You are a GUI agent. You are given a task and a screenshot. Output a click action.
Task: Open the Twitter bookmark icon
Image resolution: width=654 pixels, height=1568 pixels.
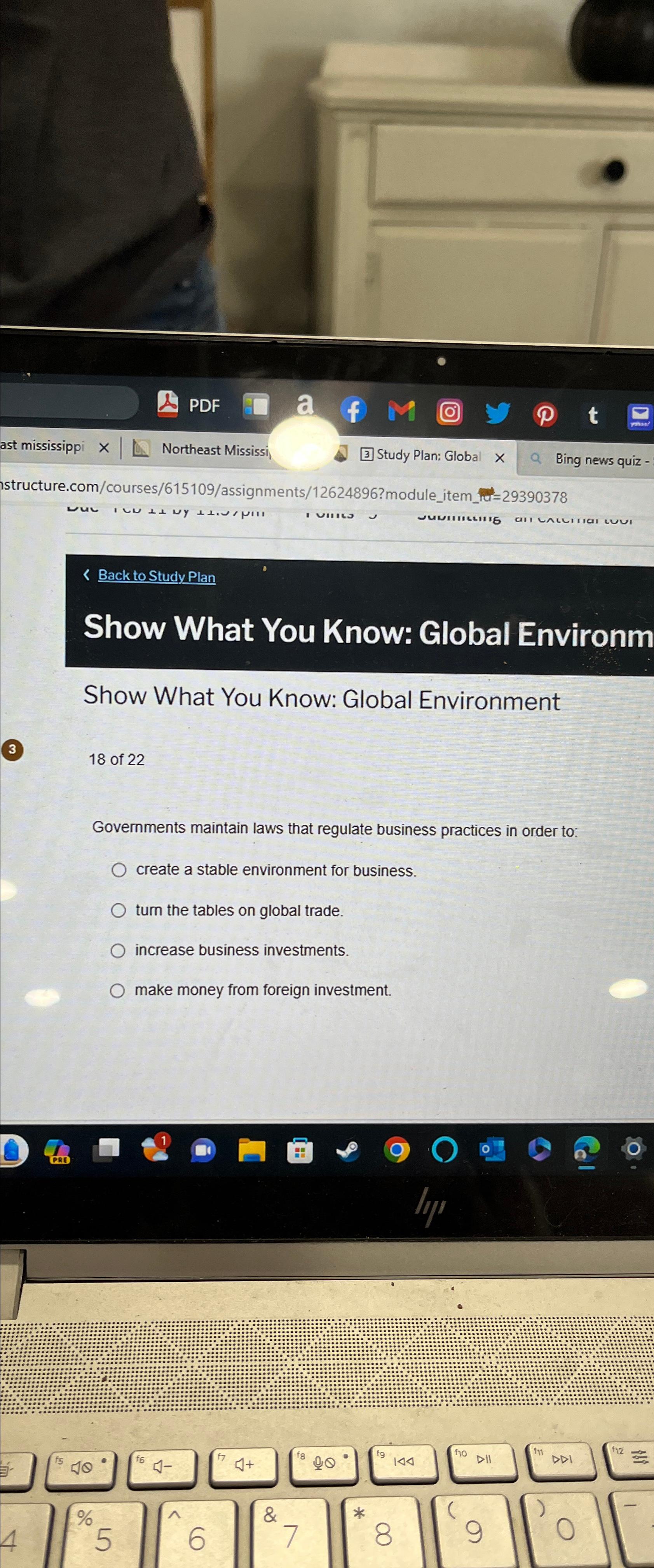click(x=497, y=413)
